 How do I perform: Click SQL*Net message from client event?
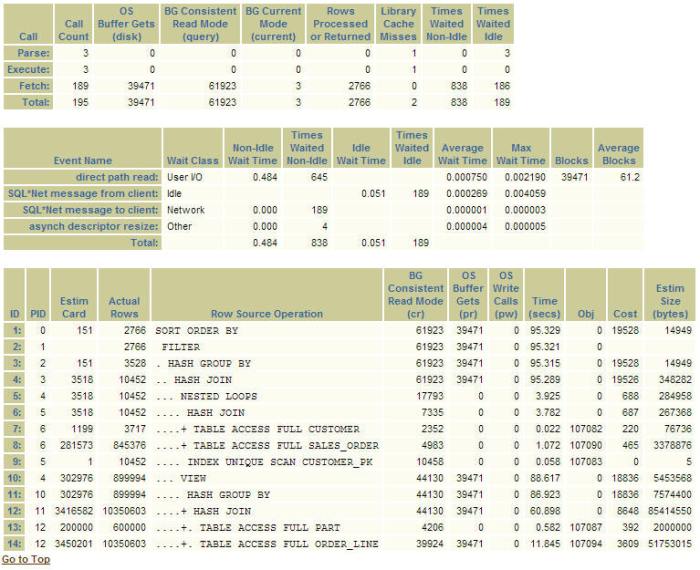coord(90,194)
